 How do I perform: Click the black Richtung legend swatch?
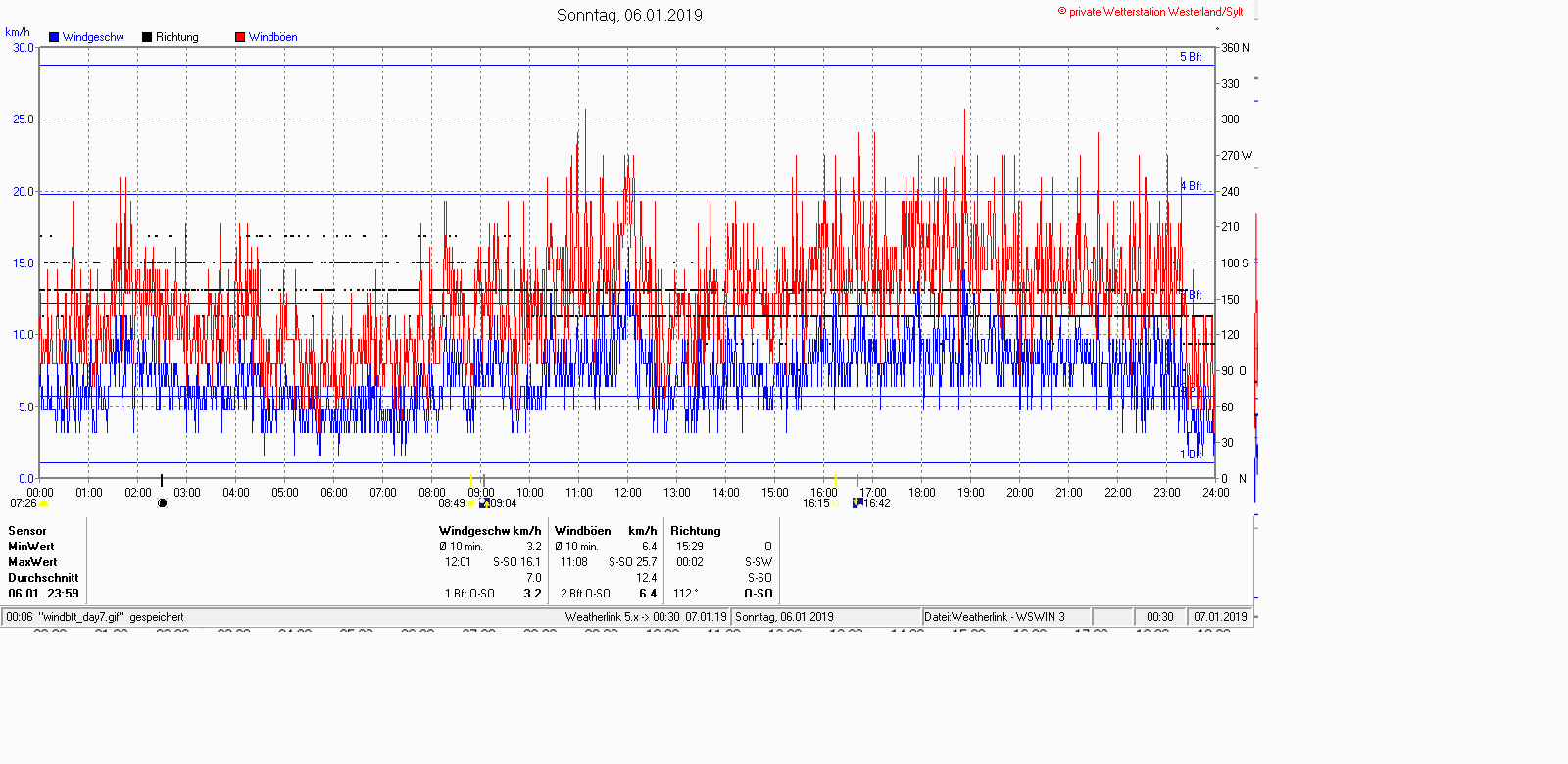point(147,37)
